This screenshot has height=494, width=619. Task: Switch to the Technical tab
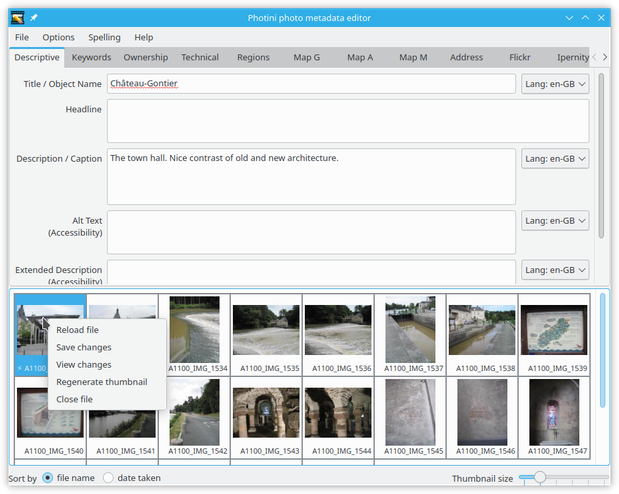200,57
